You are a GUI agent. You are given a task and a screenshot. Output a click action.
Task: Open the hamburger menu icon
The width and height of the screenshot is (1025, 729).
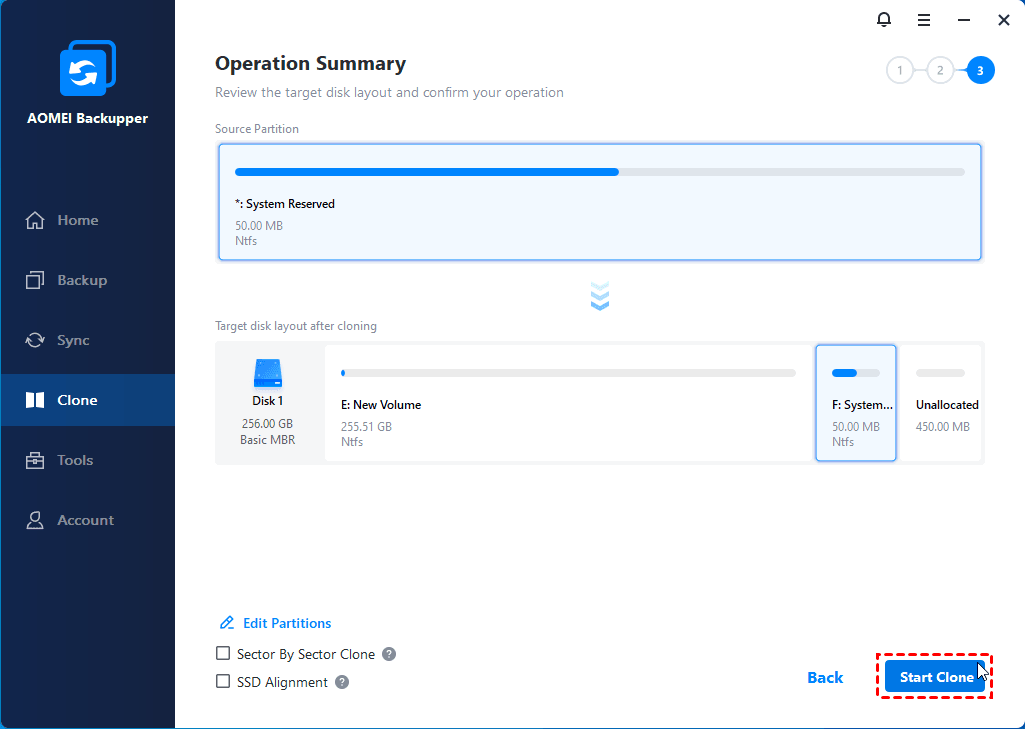pos(924,19)
